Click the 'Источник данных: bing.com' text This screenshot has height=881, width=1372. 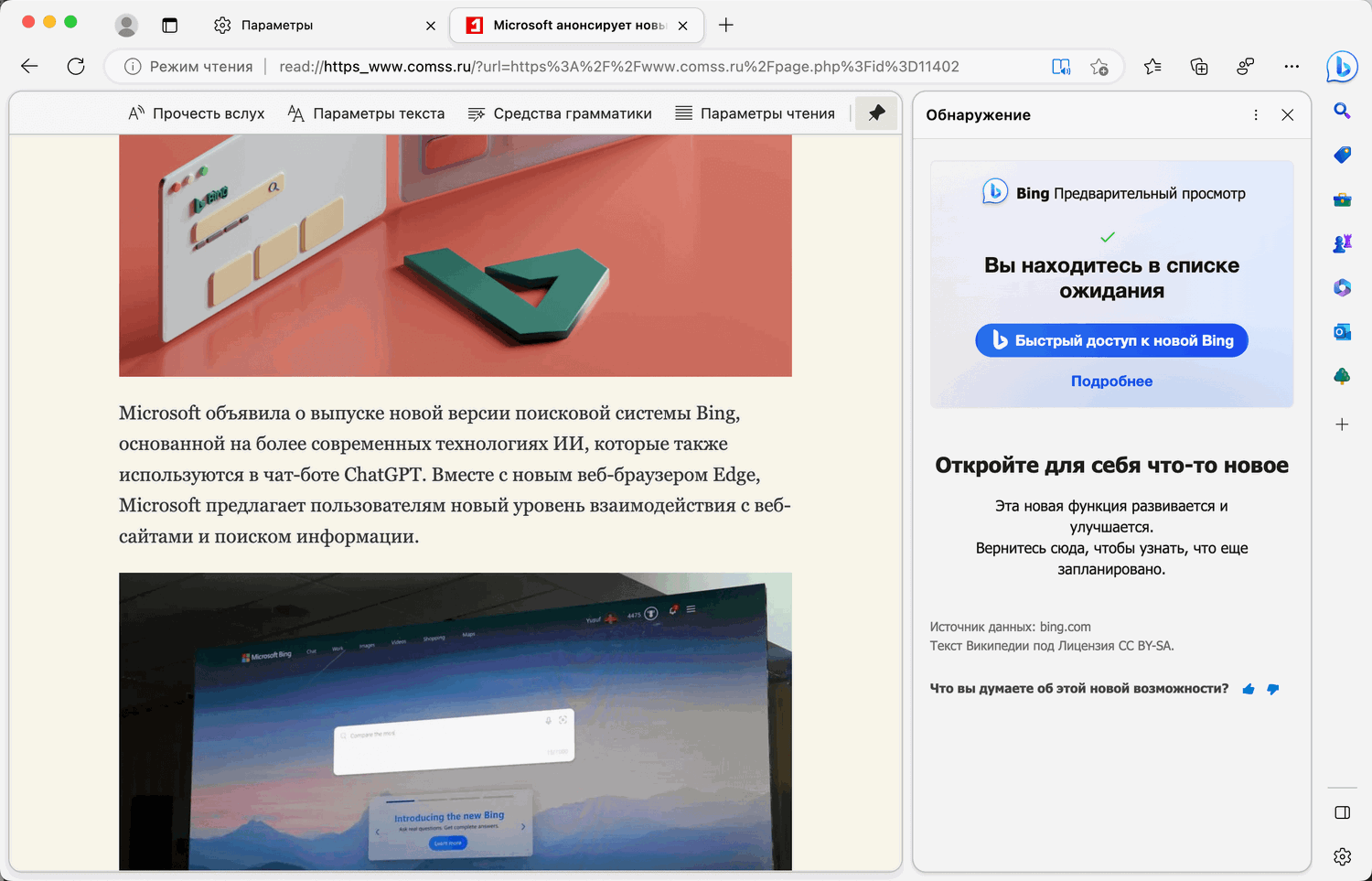click(x=1011, y=627)
